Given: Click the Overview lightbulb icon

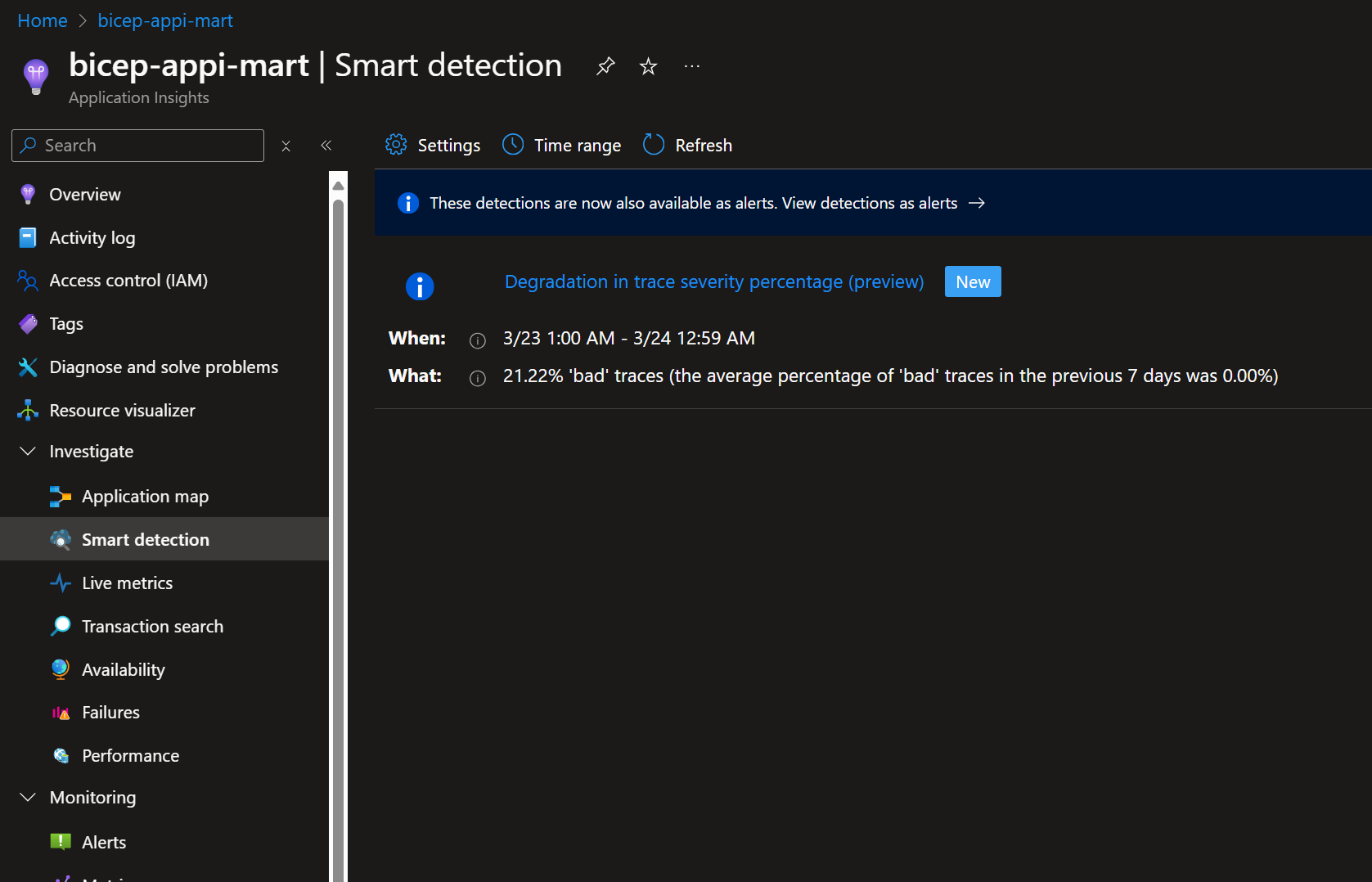Looking at the screenshot, I should tap(28, 195).
